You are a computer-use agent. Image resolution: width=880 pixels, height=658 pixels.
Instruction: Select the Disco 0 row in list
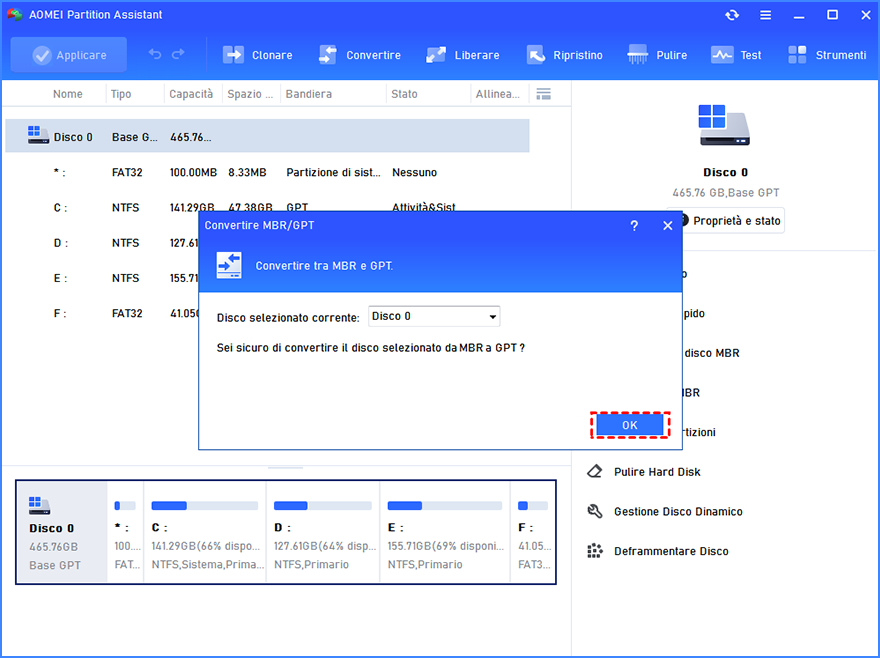coord(267,136)
